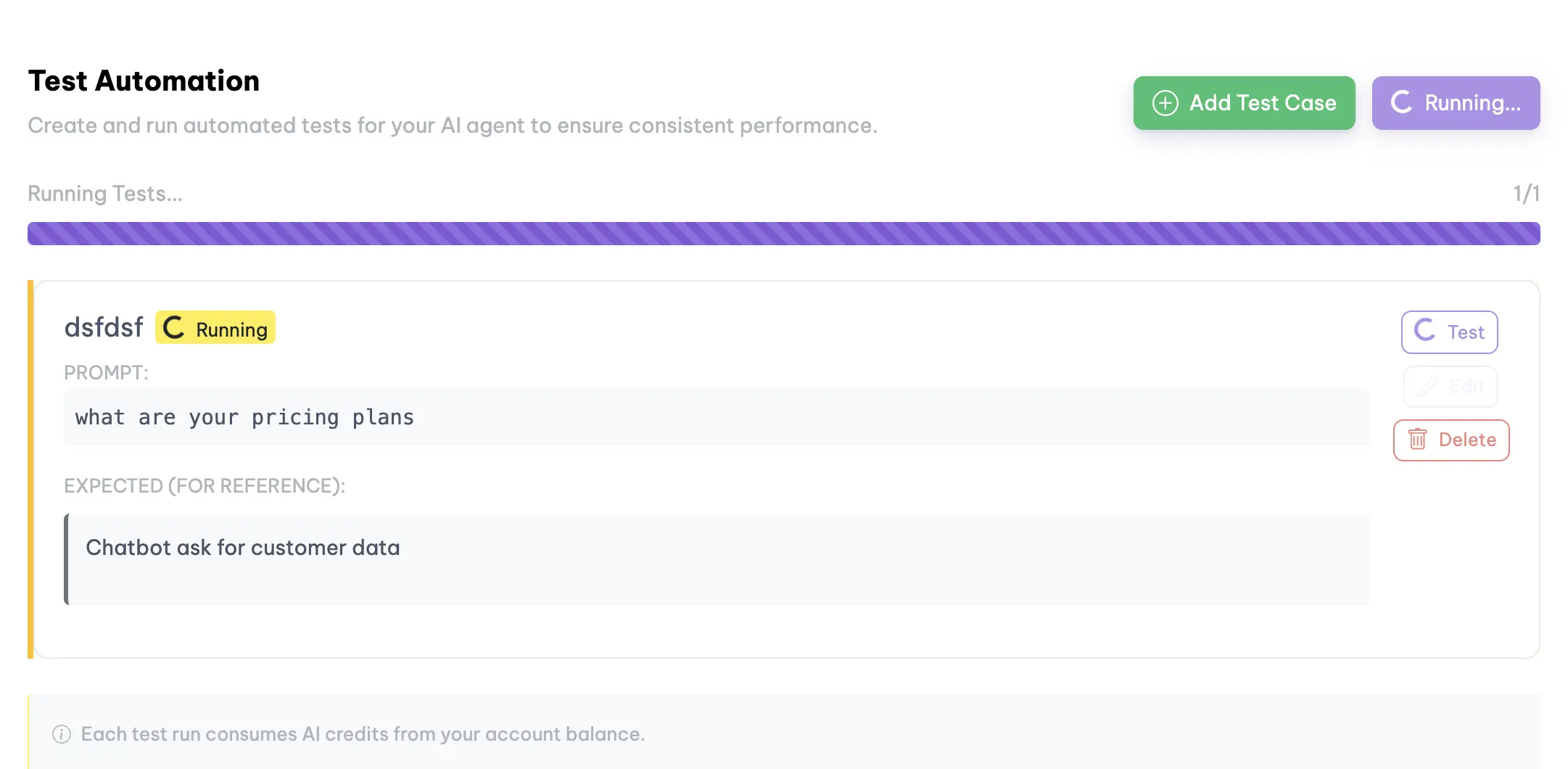The height and width of the screenshot is (769, 1568).
Task: Click the plus icon in Add Test Case
Action: [x=1165, y=103]
